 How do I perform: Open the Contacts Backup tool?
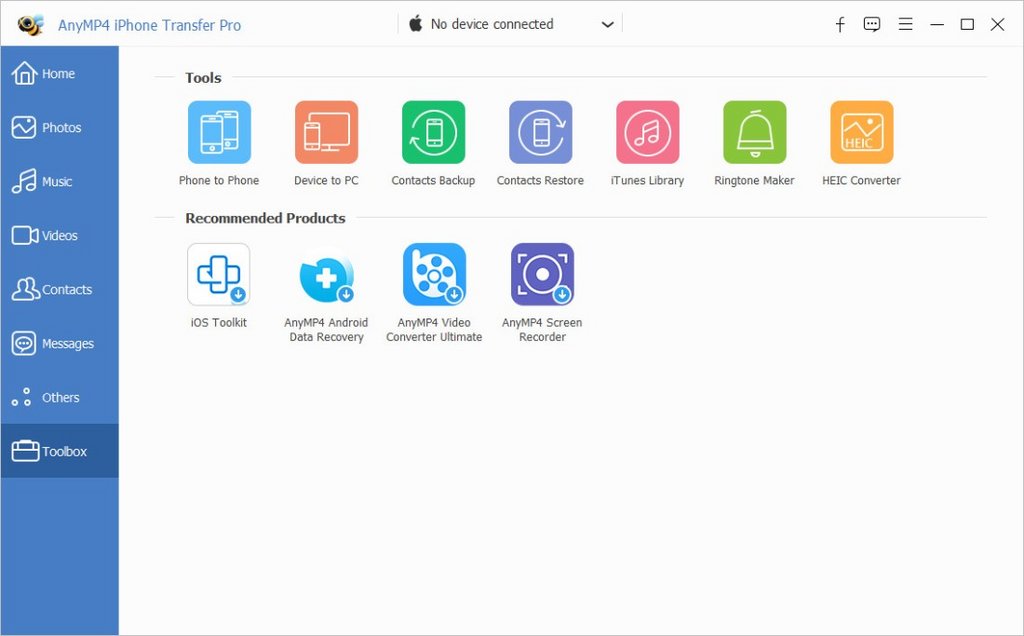pos(433,132)
